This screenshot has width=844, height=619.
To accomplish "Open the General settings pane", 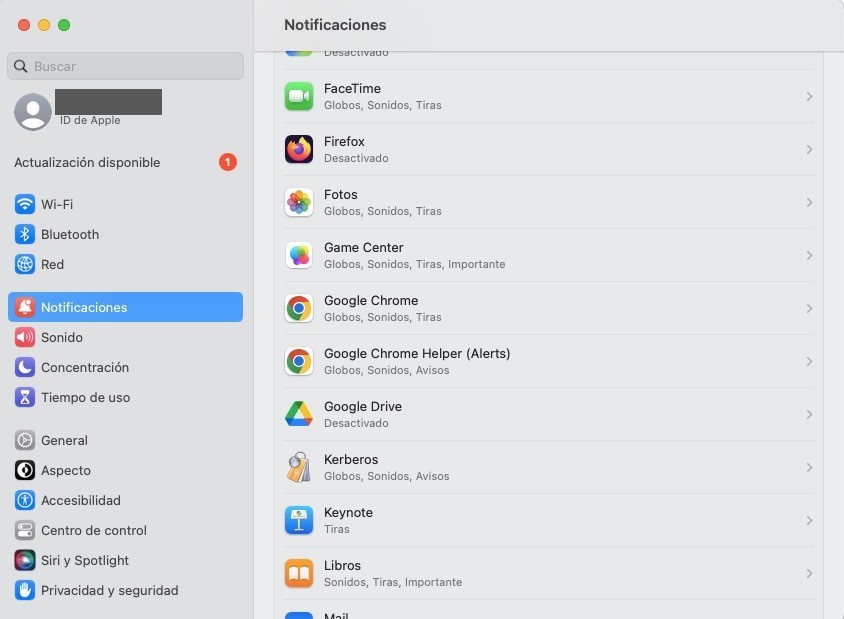I will pyautogui.click(x=125, y=440).
